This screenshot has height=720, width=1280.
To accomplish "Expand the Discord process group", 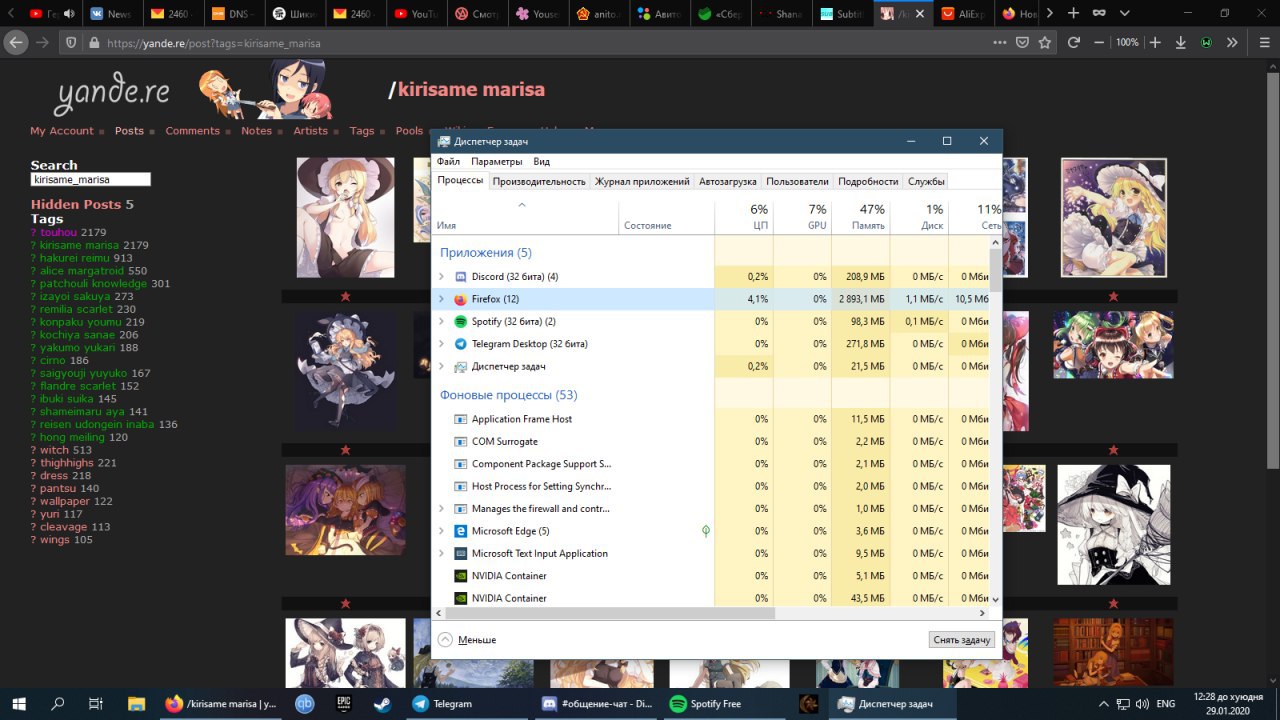I will 441,277.
